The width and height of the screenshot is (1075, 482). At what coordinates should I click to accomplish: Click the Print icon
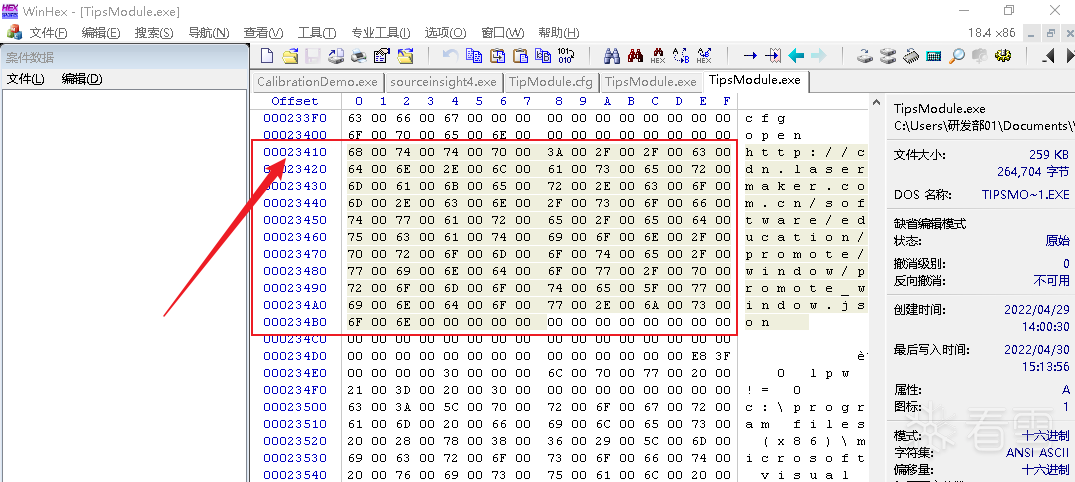pyautogui.click(x=358, y=56)
